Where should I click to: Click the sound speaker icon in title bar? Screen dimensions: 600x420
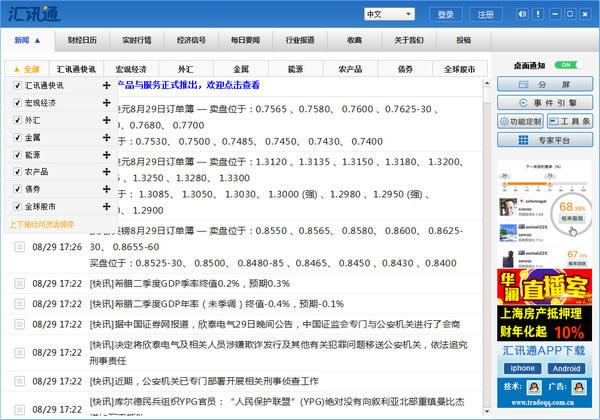click(522, 14)
